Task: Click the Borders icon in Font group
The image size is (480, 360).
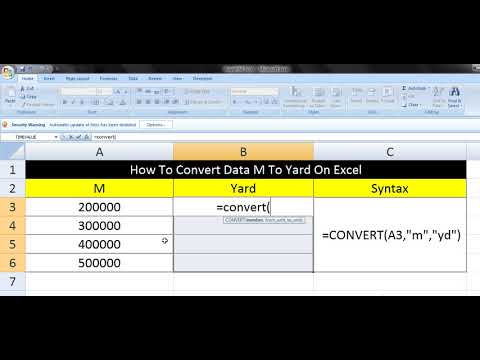Action: click(x=95, y=102)
